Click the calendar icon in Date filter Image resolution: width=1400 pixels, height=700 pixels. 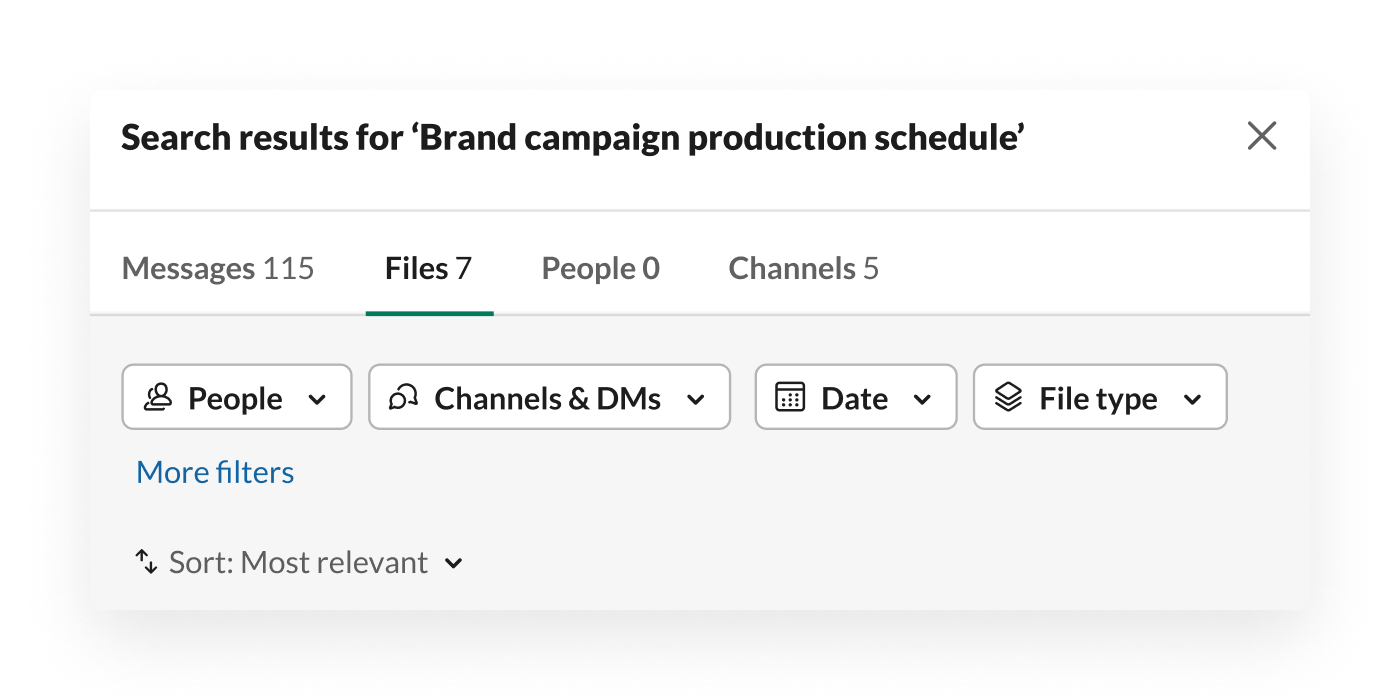tap(790, 397)
